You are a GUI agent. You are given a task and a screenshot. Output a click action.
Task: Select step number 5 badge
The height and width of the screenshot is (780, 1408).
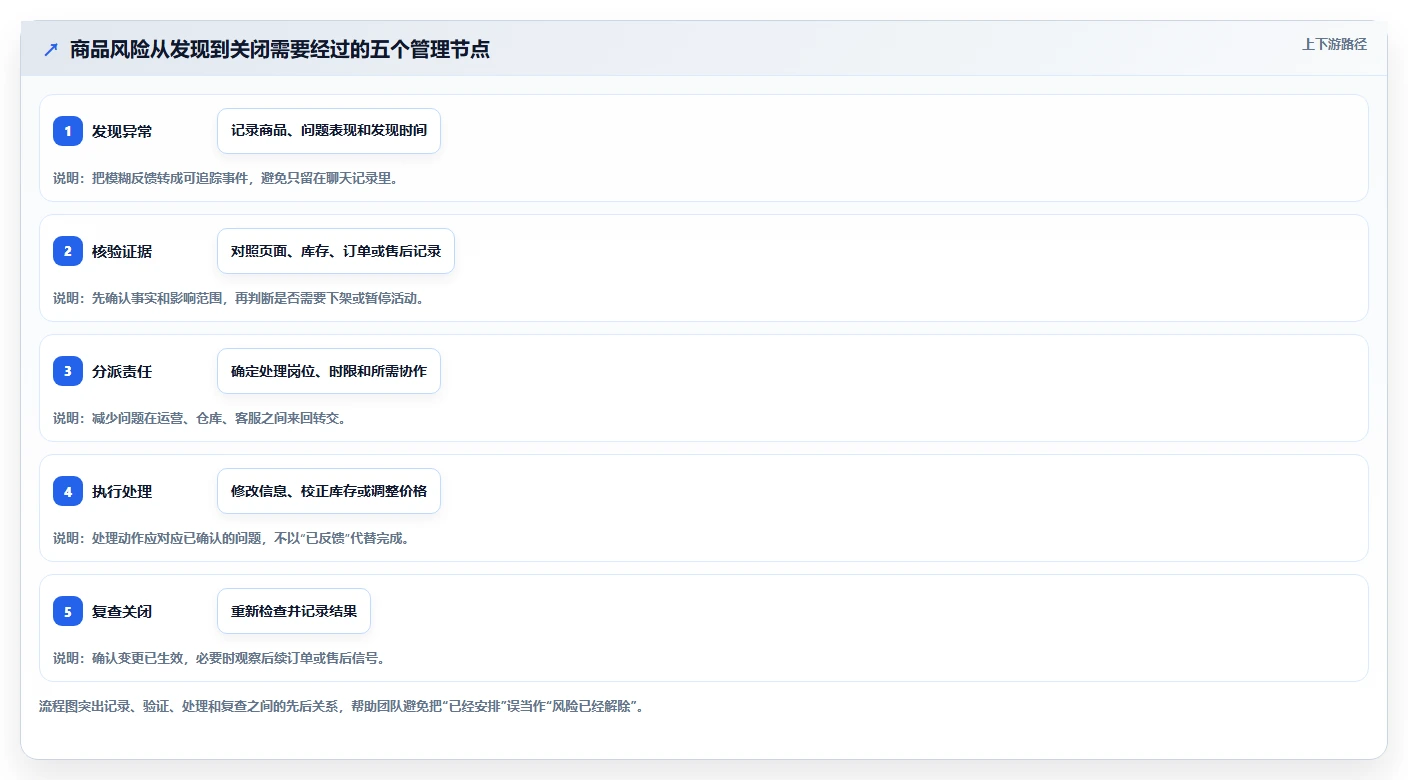point(68,611)
